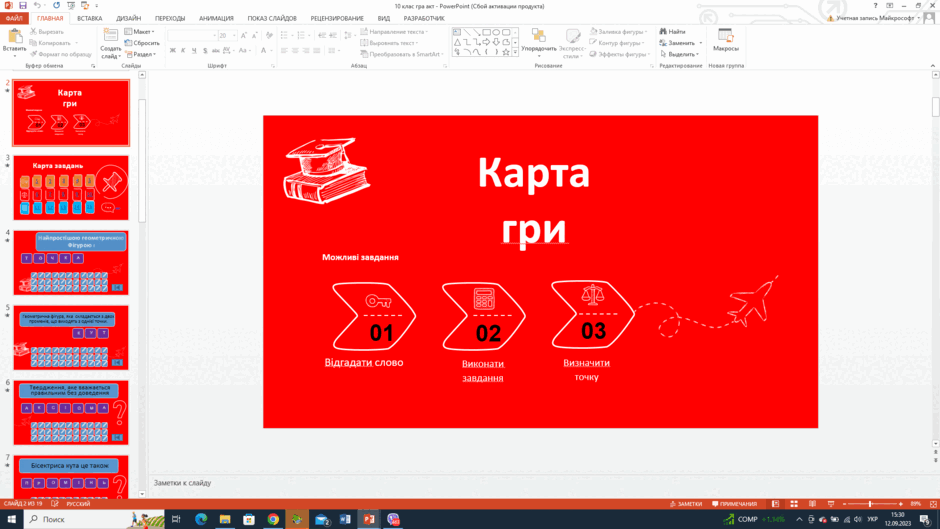Screen dimensions: 940x529
Task: Increase the font size
Action: pos(244,35)
